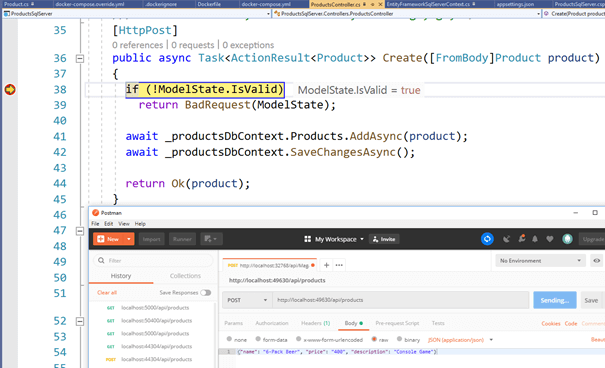Click Clear all history link
605x368 pixels.
tap(107, 293)
